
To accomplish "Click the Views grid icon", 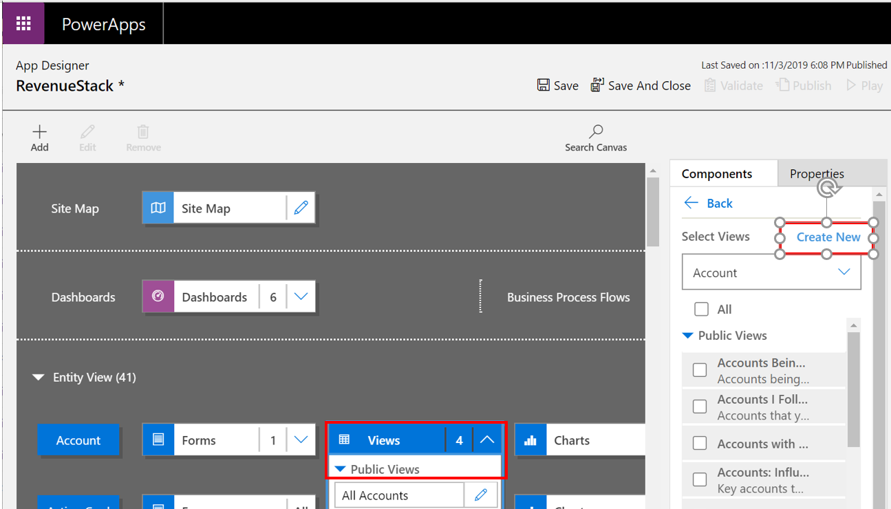I will pos(344,440).
